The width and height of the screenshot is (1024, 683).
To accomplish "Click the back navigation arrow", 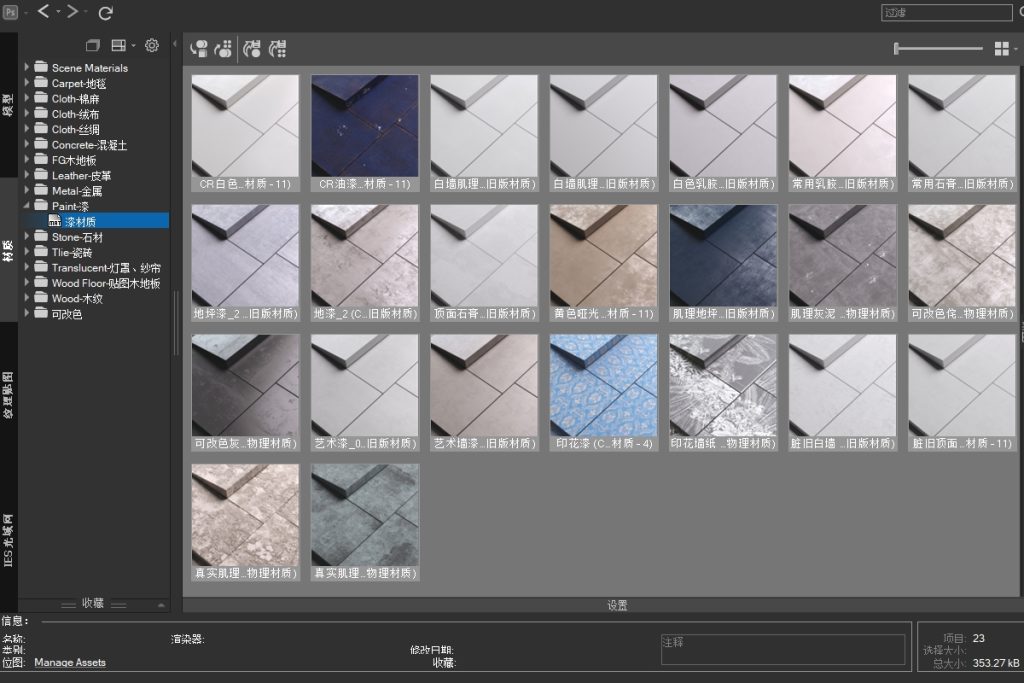I will (44, 12).
